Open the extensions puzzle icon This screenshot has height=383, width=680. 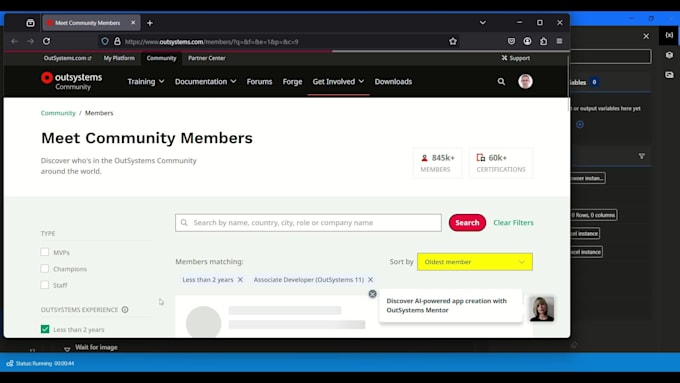point(543,41)
